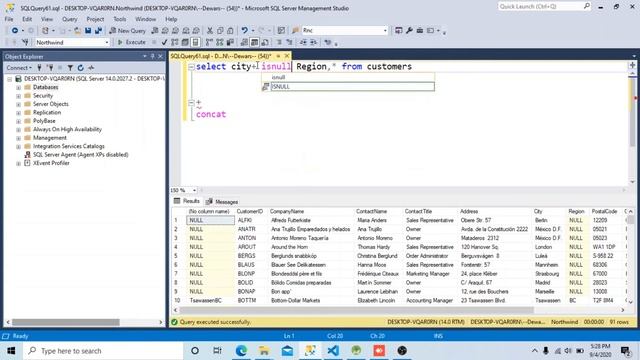Click the Cut scissors icon
This screenshot has height=360, width=640.
pos(210,31)
